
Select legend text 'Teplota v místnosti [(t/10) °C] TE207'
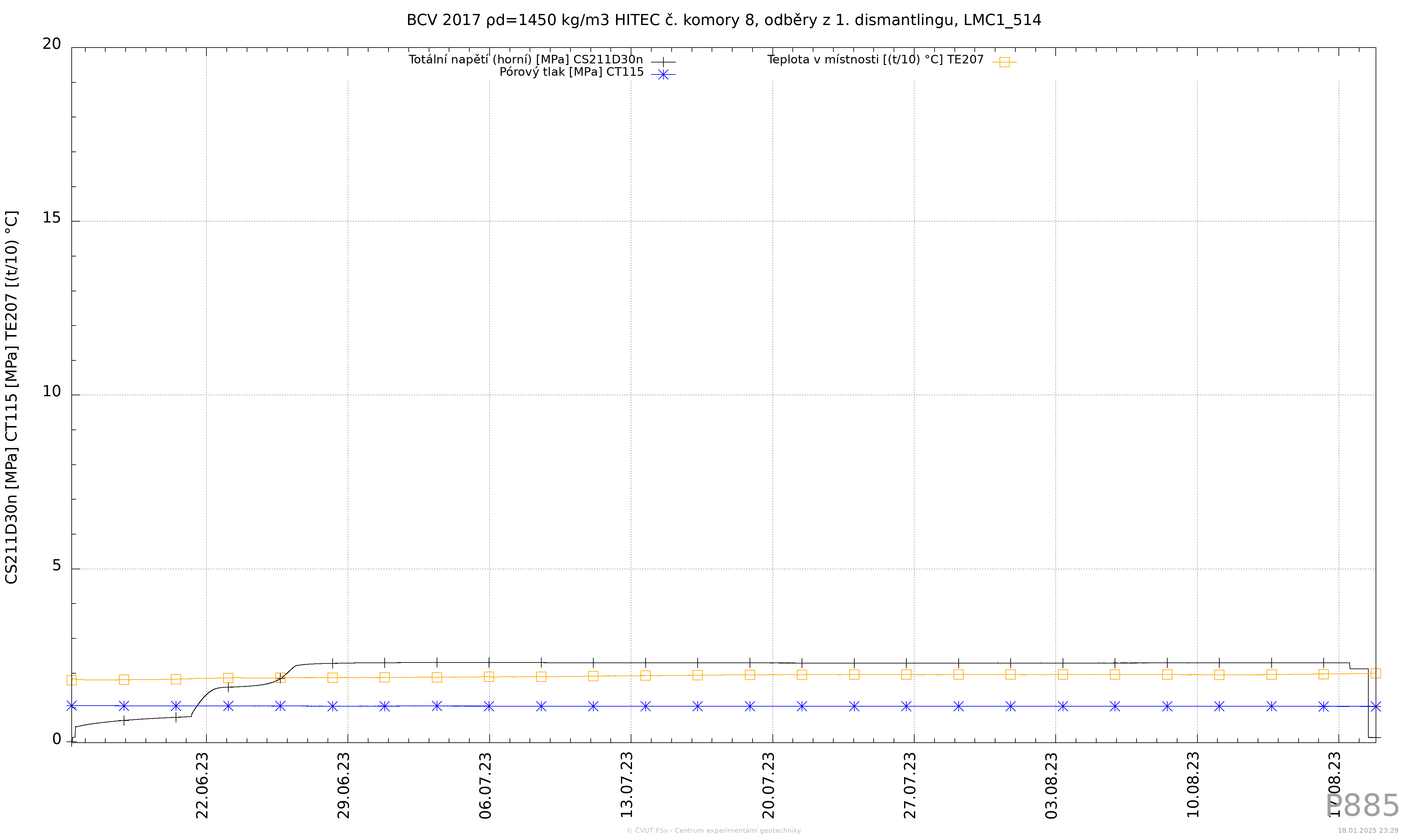tap(876, 60)
